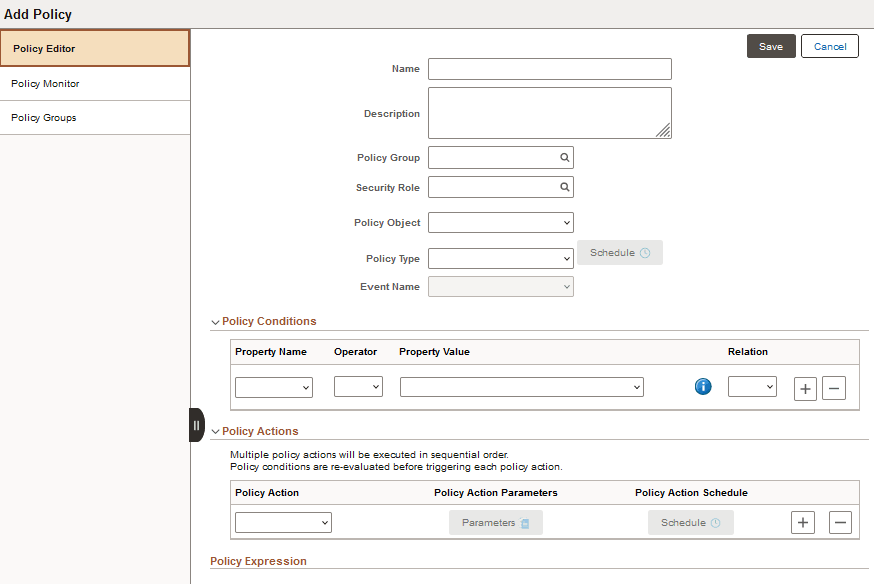Open the Operator dropdown in Policy Conditions
874x584 pixels.
point(358,387)
